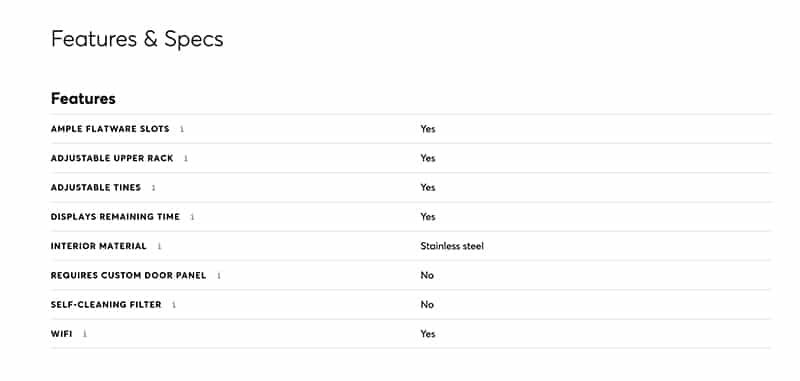
Task: Click info icon beside Ample Flatware Slots
Action: (x=182, y=129)
